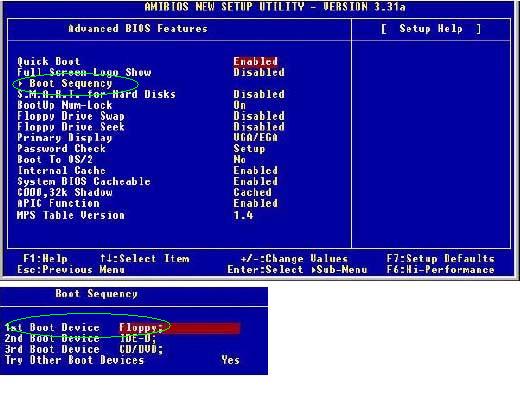Viewport: 520px width, 400px height.
Task: Select the Full Screen Logo Show Disabled value
Action: pyautogui.click(x=259, y=72)
